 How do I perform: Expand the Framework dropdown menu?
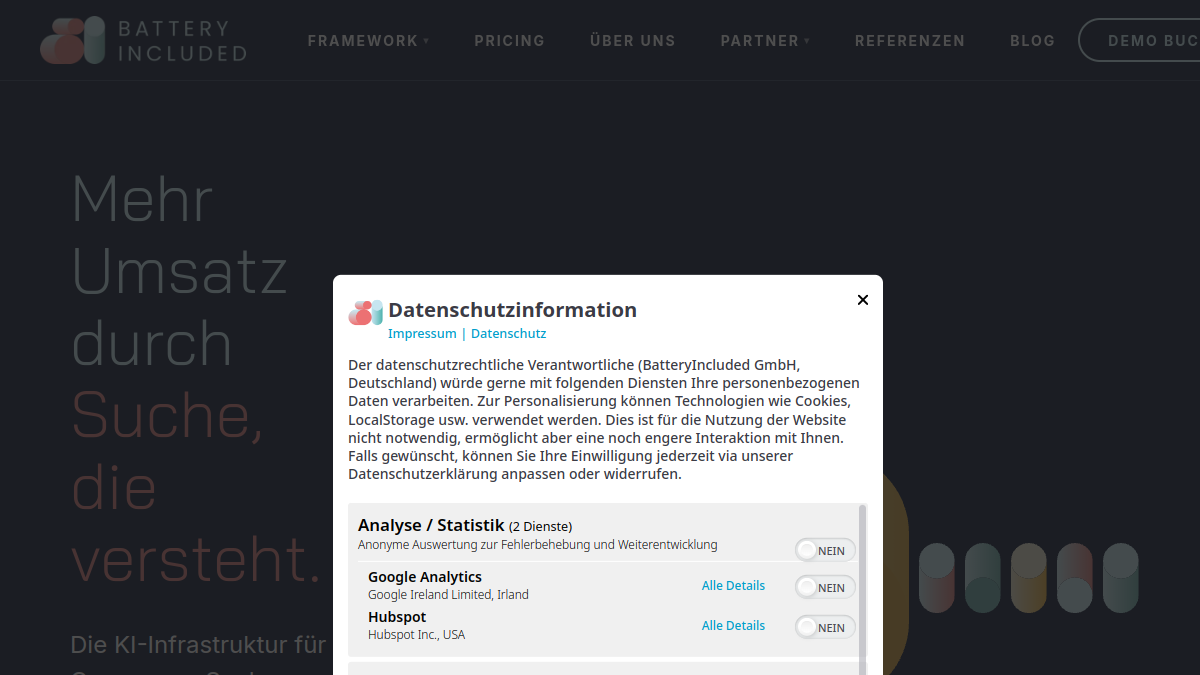pyautogui.click(x=369, y=41)
